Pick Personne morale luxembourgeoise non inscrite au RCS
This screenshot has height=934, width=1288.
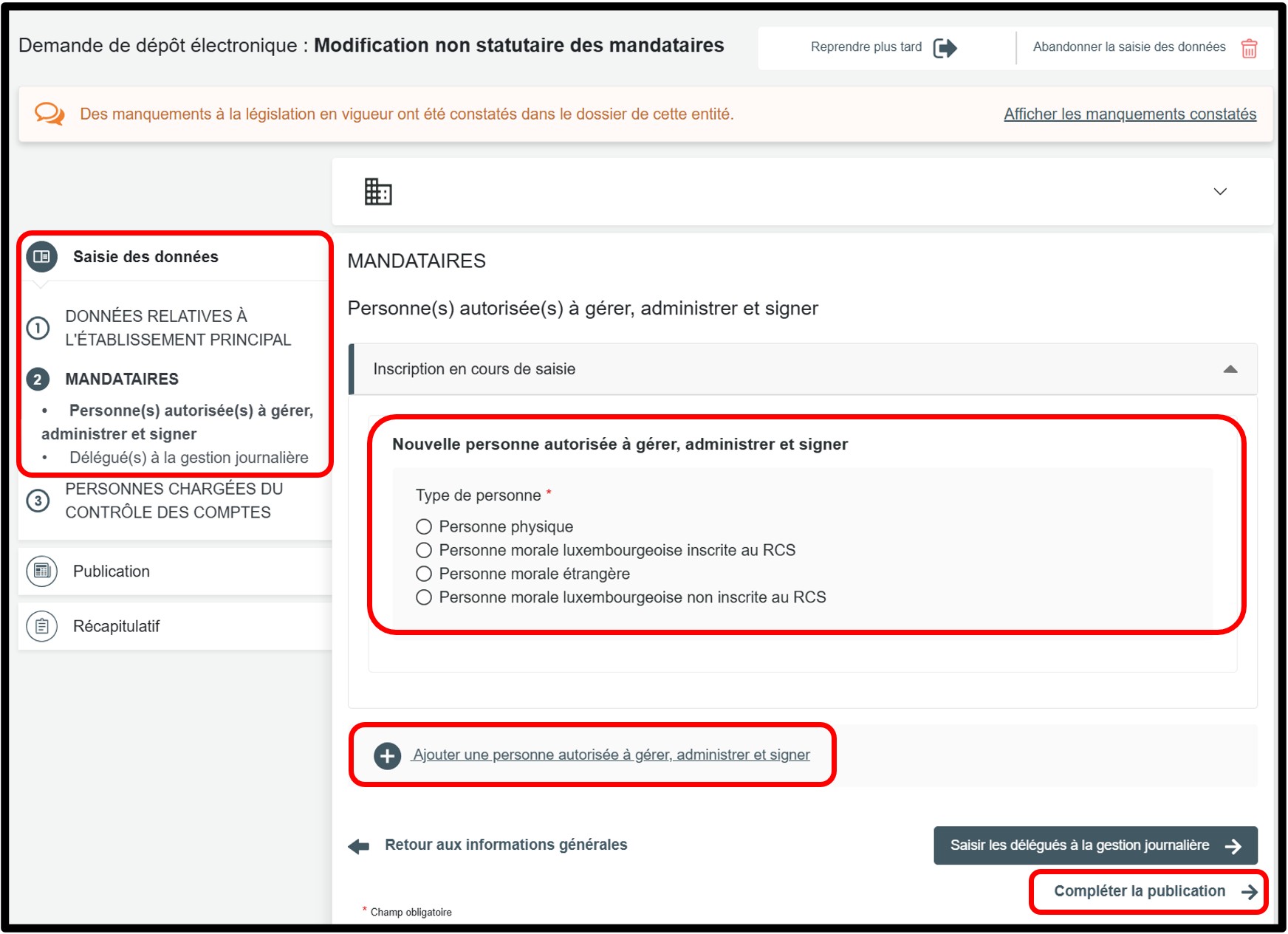click(424, 597)
